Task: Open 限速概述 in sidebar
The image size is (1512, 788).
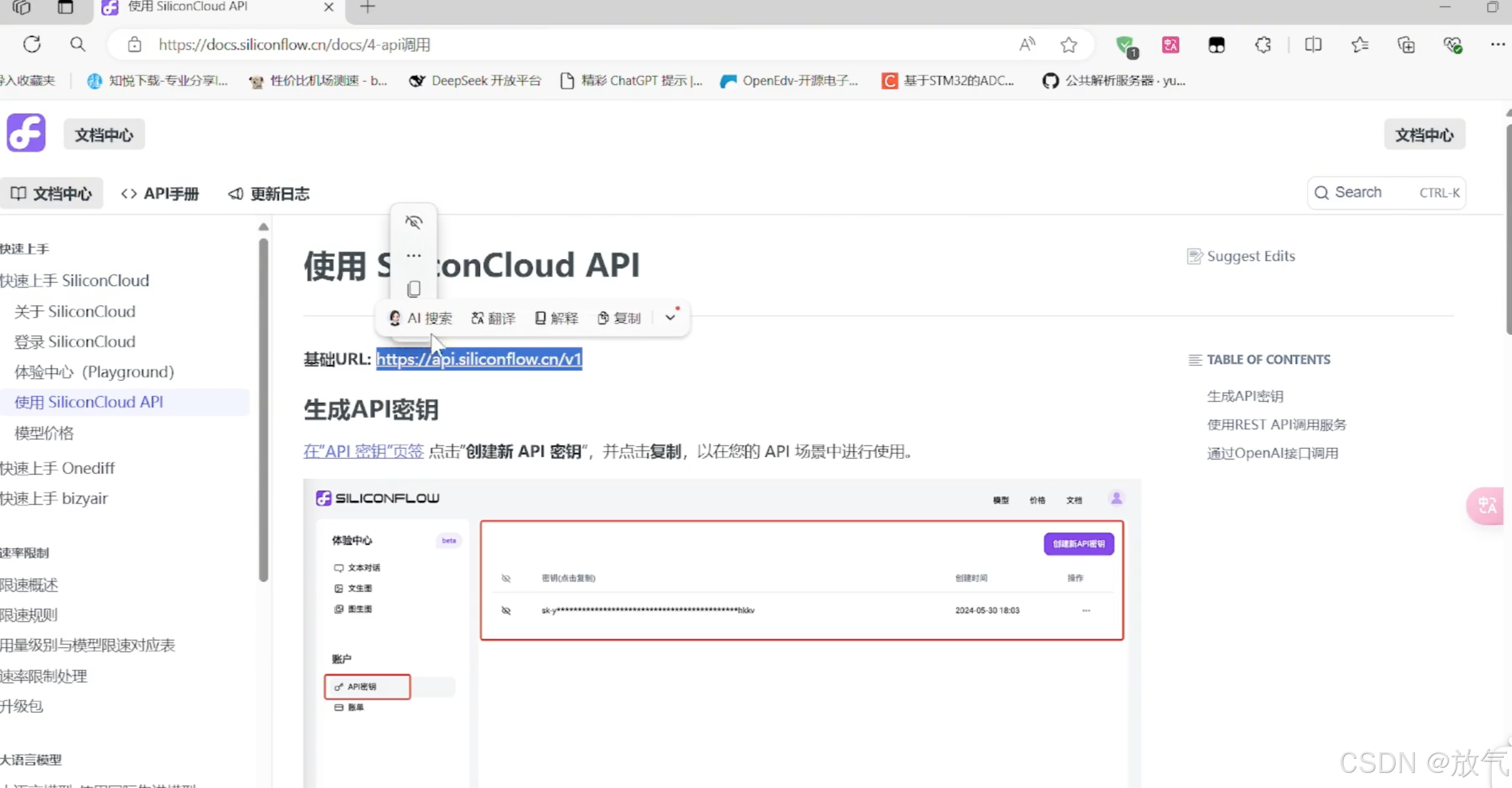Action: (29, 584)
